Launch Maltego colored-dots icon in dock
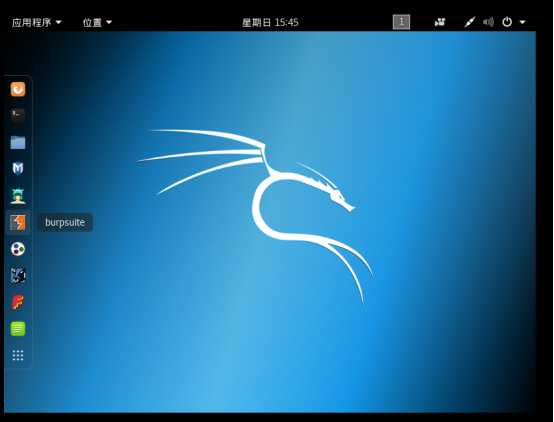Screen dimensions: 554x422 (x=18, y=249)
